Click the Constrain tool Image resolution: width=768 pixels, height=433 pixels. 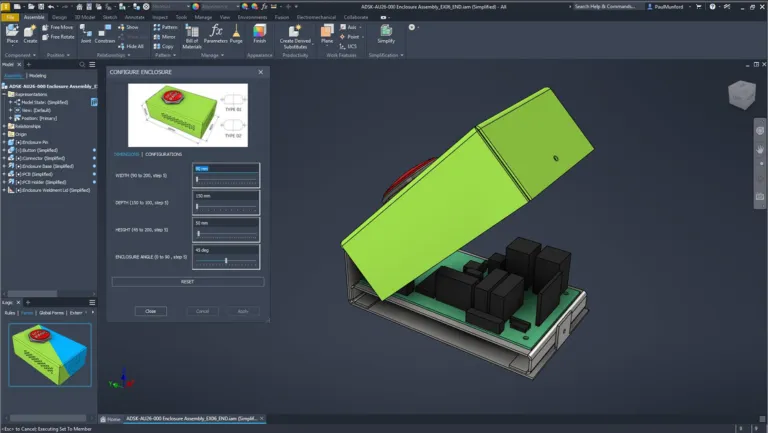(x=104, y=34)
